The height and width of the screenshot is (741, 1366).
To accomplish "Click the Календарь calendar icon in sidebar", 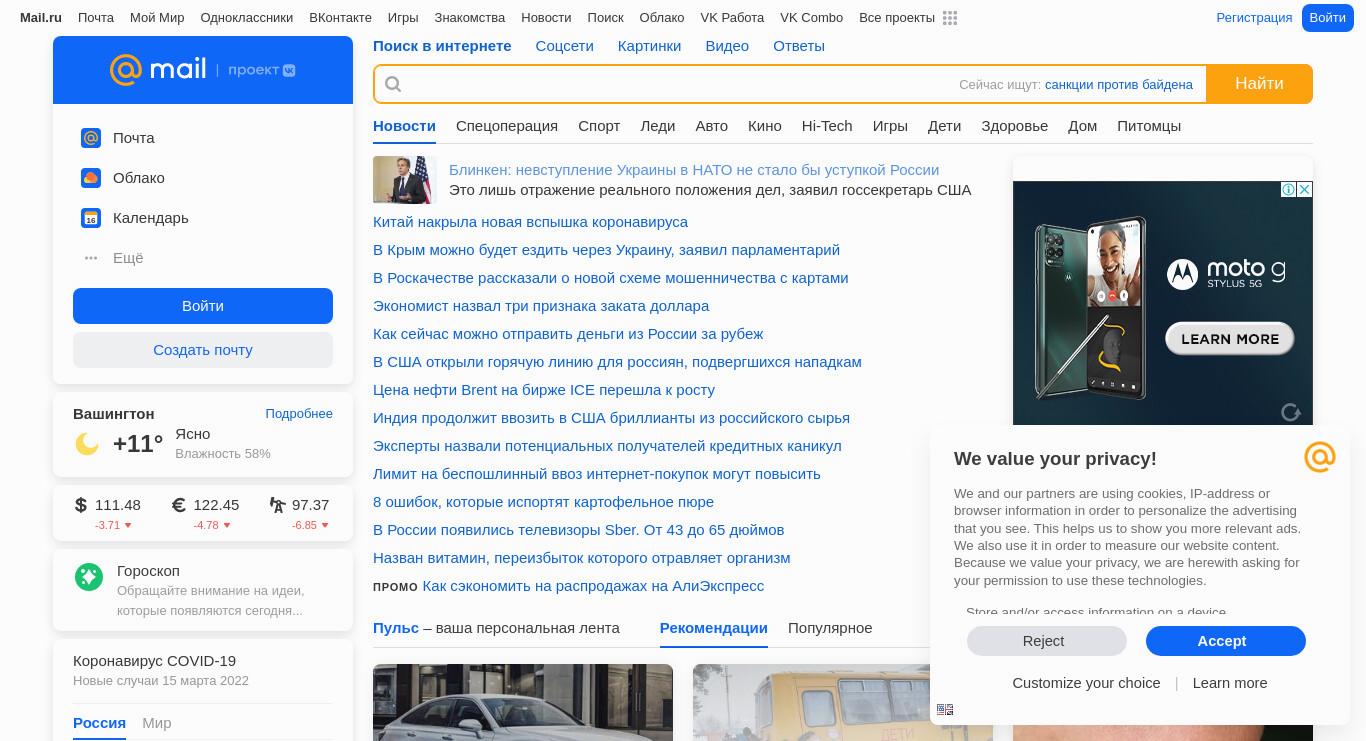I will 91,218.
